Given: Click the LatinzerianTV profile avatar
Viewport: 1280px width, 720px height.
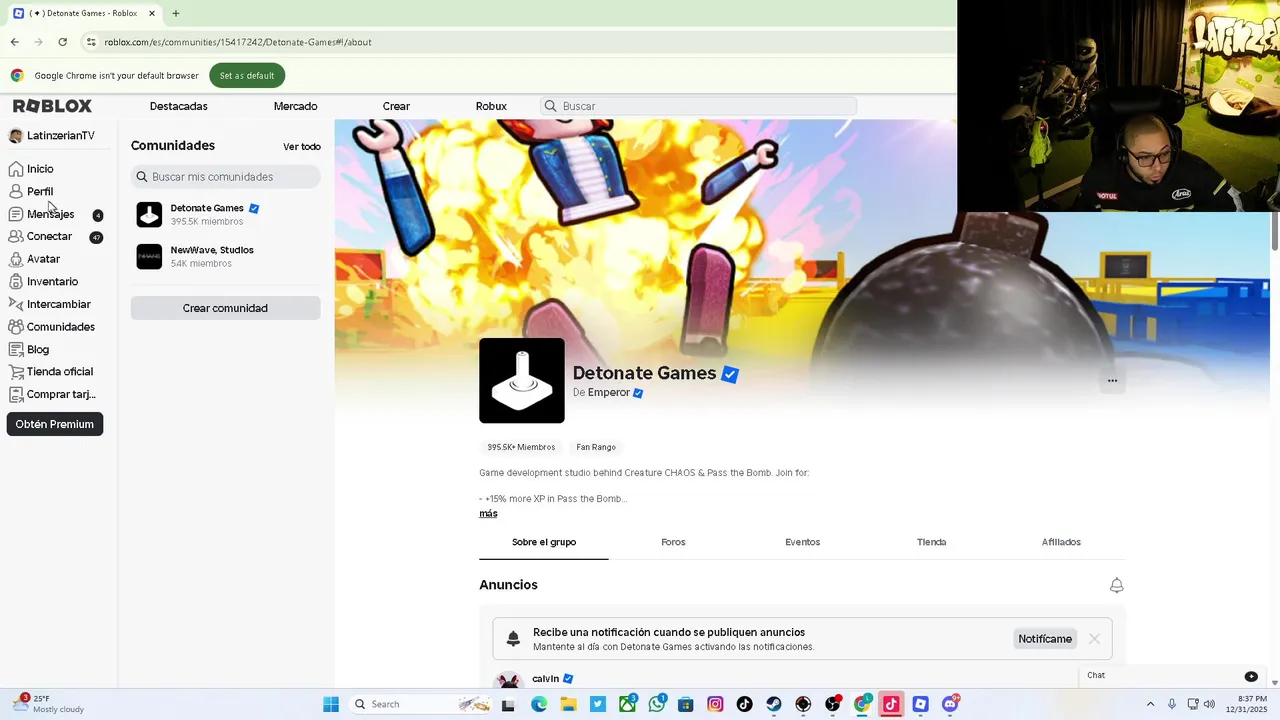Looking at the screenshot, I should point(15,136).
